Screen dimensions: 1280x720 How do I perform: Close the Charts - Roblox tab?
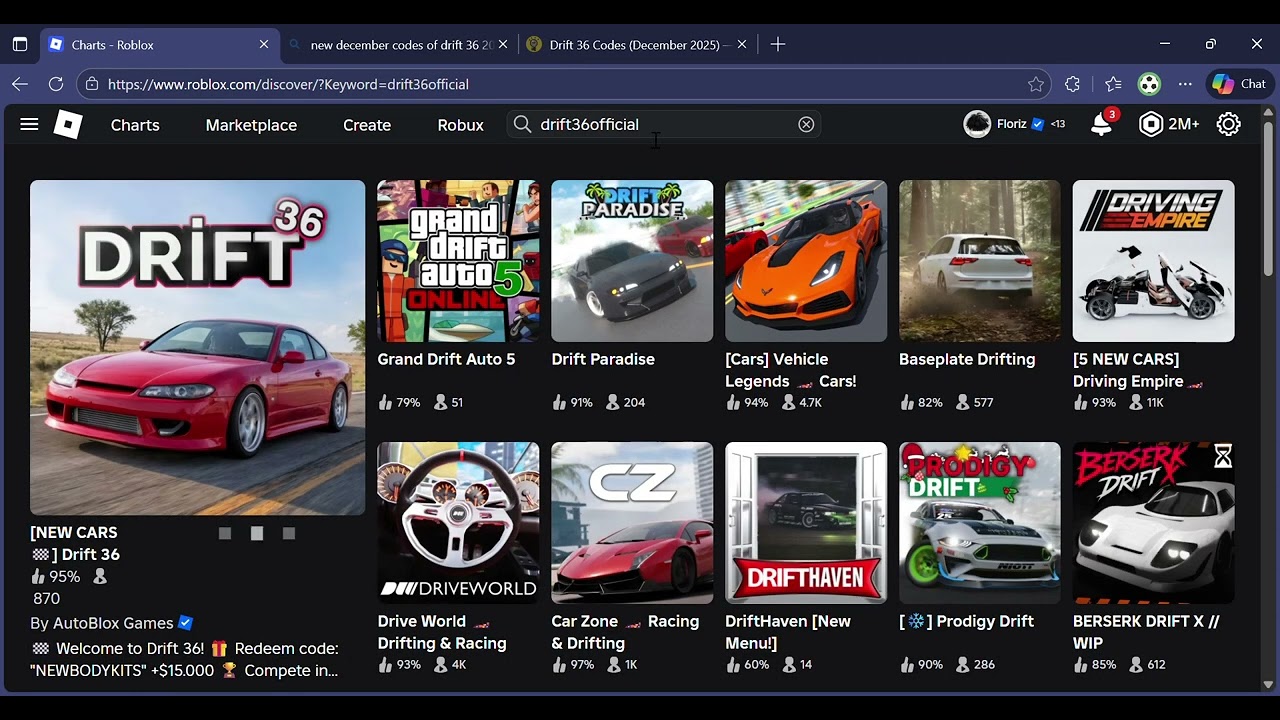264,44
